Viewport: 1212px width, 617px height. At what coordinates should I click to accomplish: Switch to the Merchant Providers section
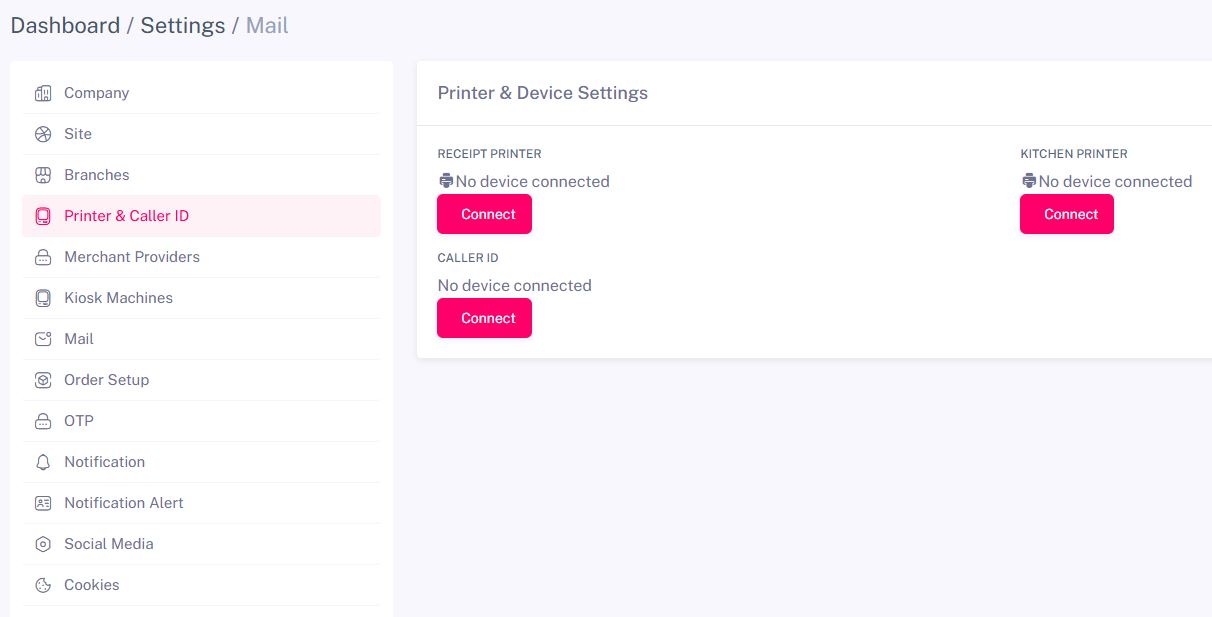click(x=131, y=256)
